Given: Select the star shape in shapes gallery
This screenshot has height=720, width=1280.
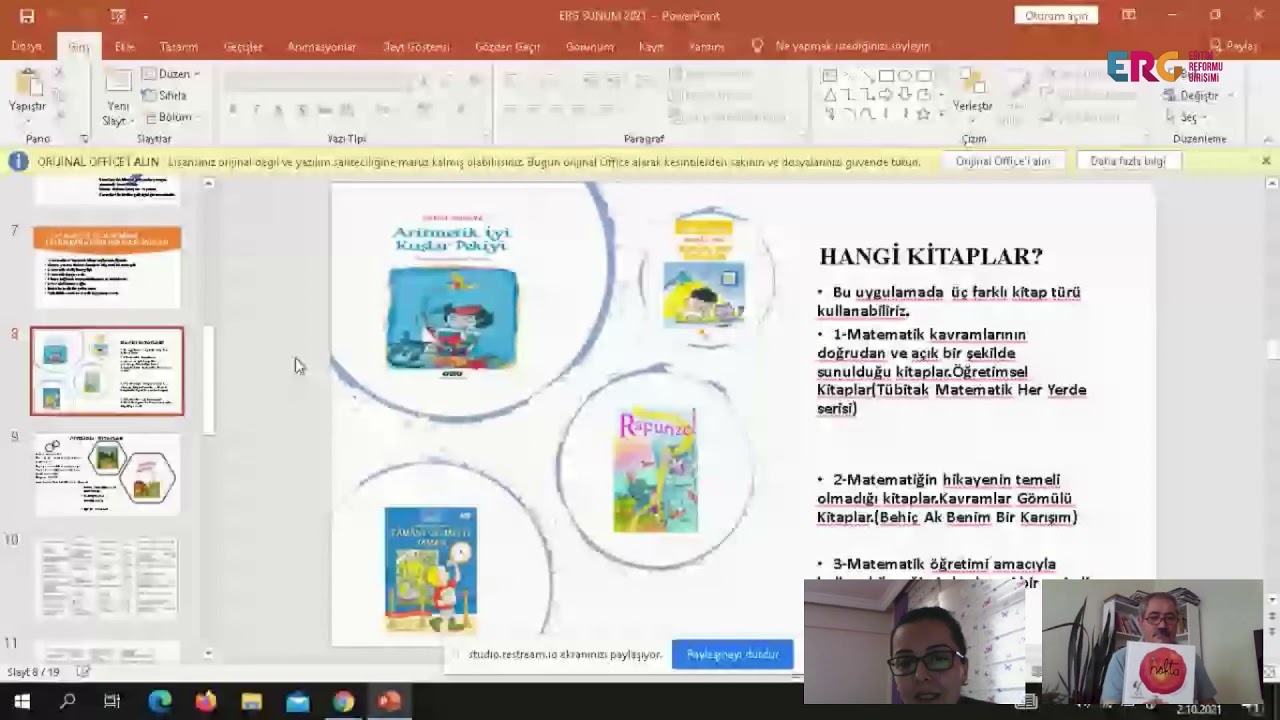Looking at the screenshot, I should [x=924, y=114].
